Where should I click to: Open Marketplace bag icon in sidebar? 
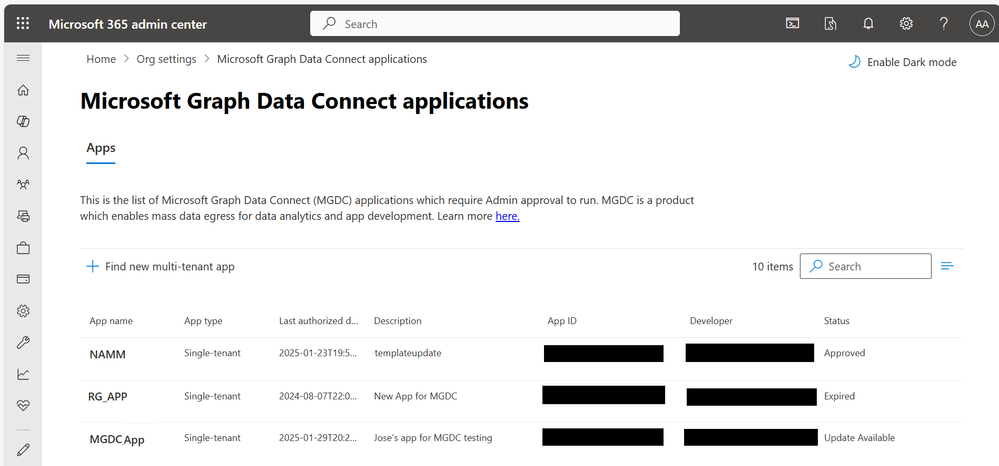click(x=23, y=247)
